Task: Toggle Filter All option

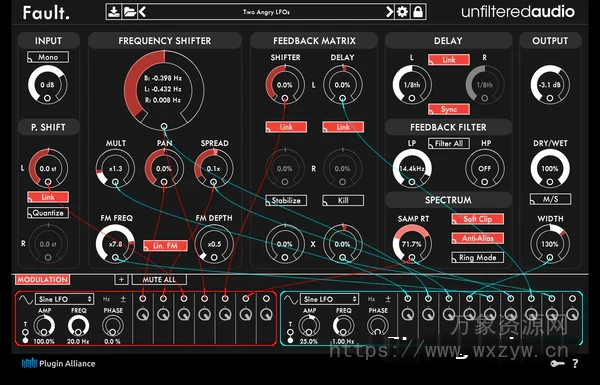Action: click(448, 144)
